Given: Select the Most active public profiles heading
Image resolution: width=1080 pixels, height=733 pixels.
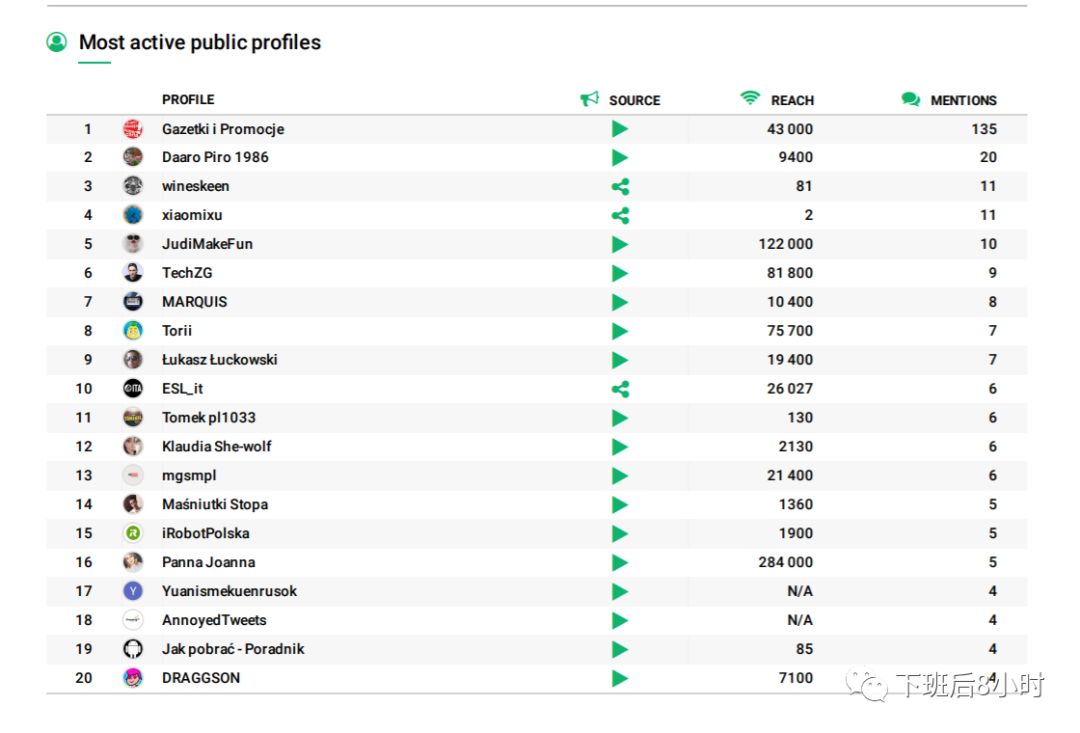Looking at the screenshot, I should pos(200,43).
